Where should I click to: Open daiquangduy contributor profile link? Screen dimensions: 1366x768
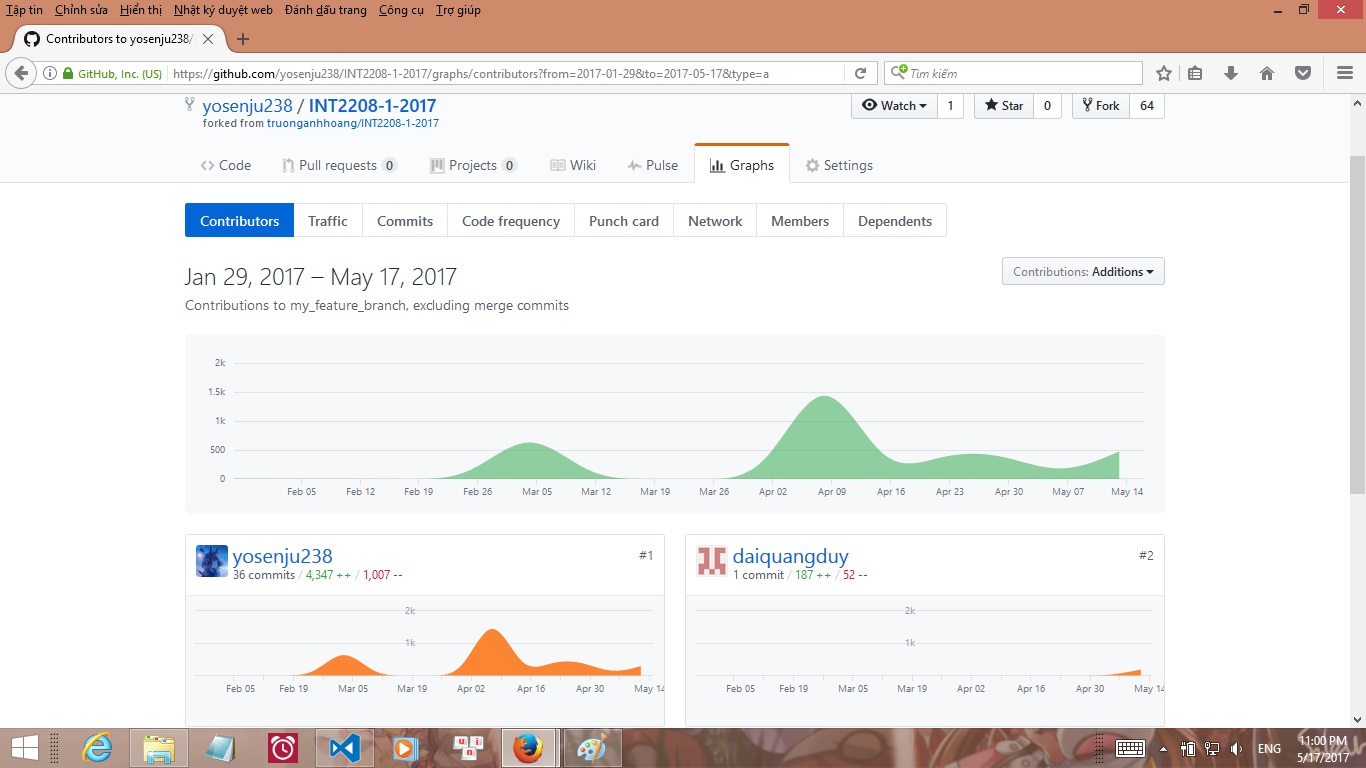[790, 557]
